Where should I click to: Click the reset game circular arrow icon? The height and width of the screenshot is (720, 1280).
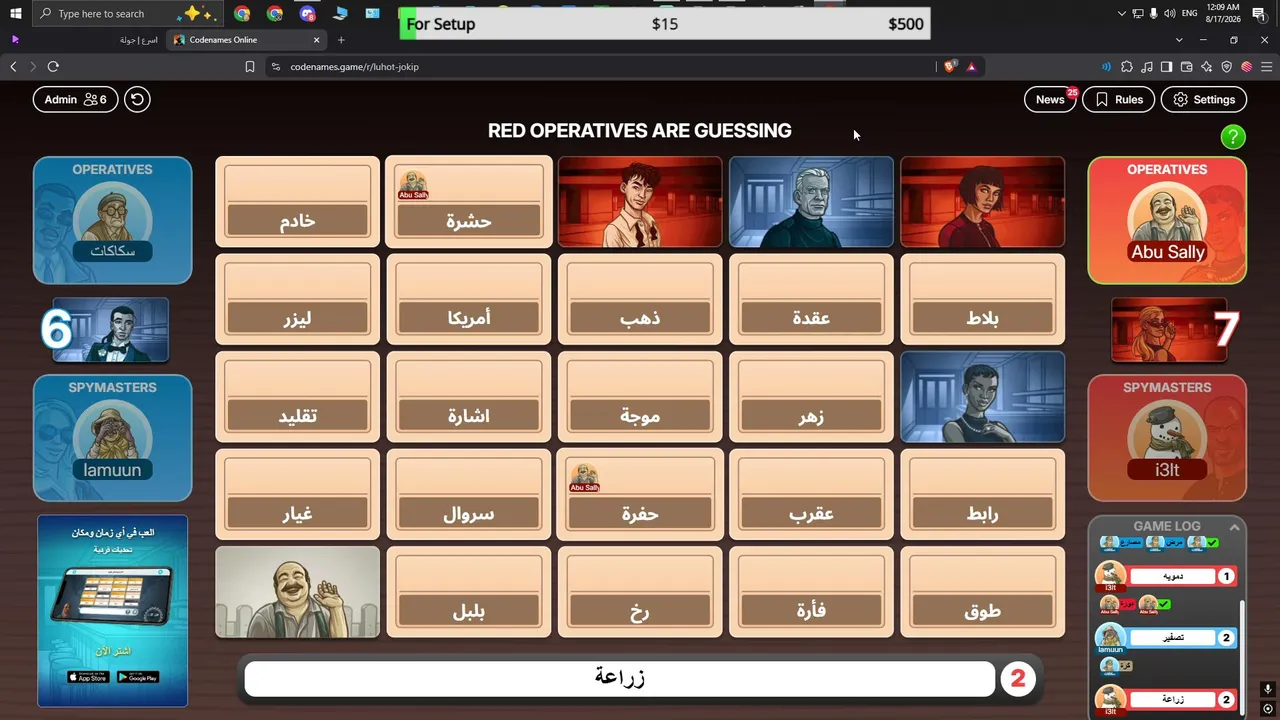click(x=137, y=99)
